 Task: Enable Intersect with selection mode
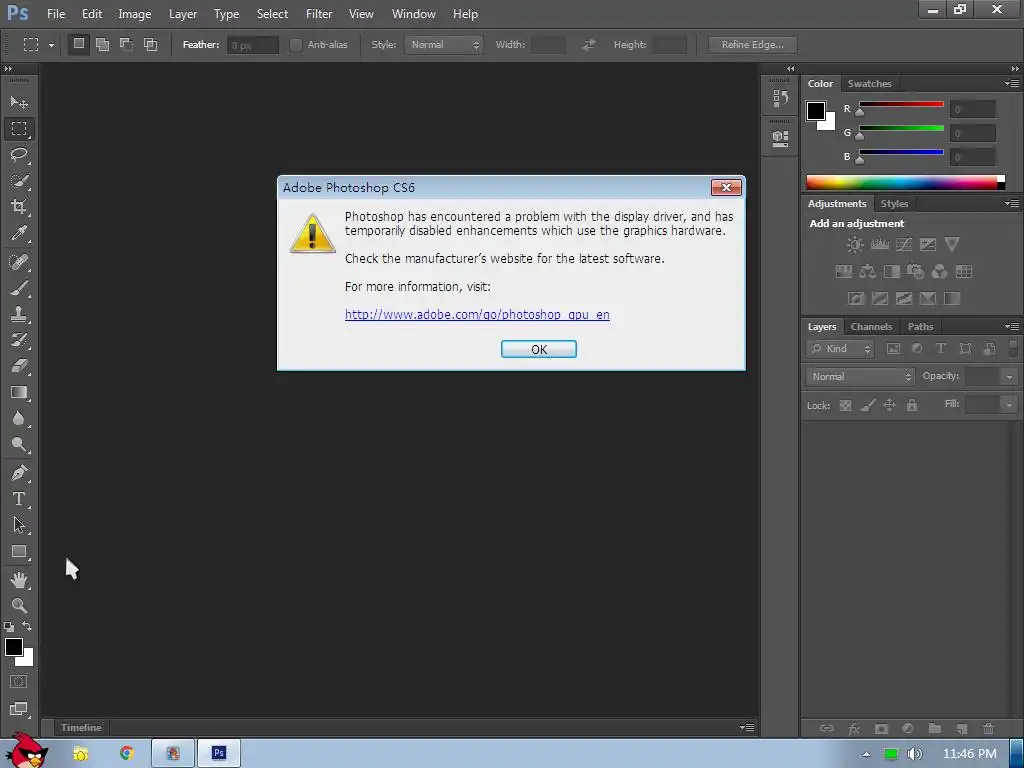[x=151, y=44]
